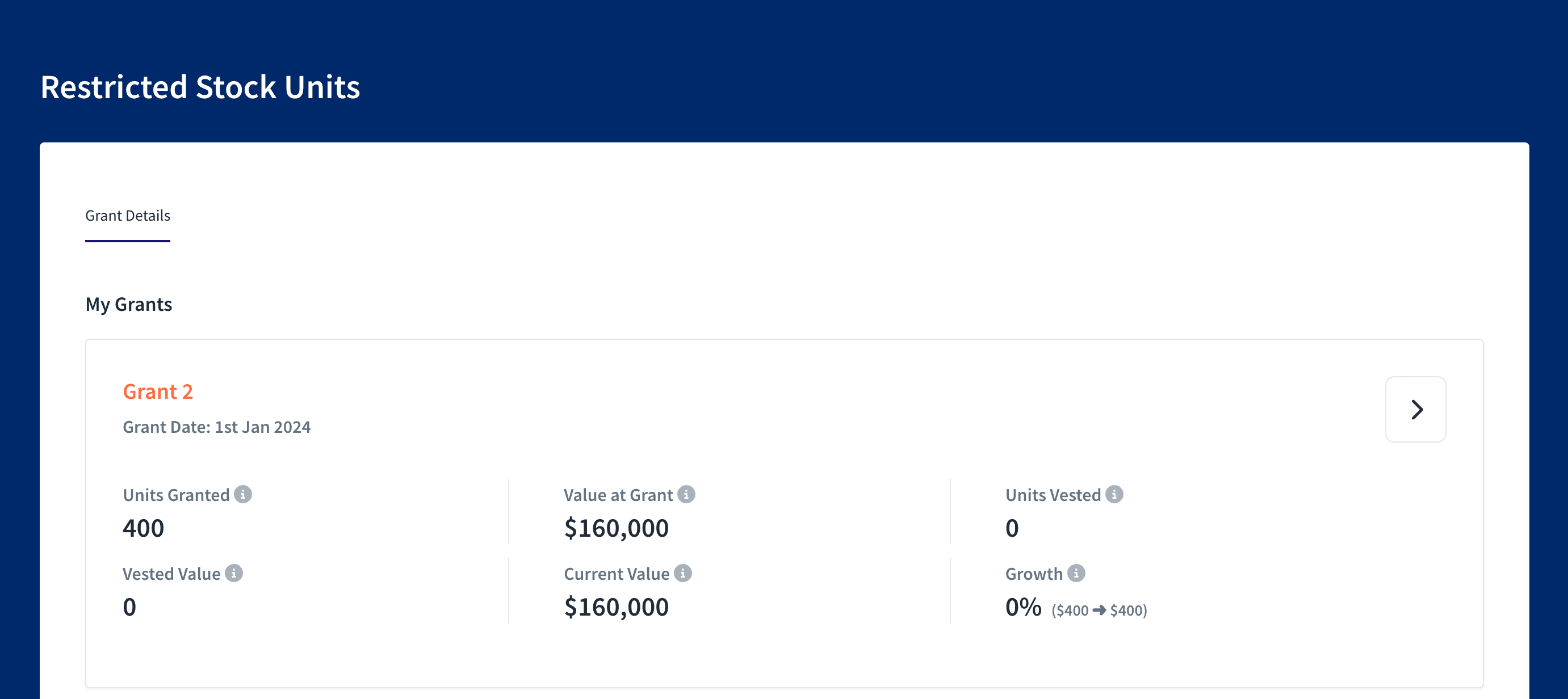Click the Growth info icon
1568x699 pixels.
[x=1076, y=573]
